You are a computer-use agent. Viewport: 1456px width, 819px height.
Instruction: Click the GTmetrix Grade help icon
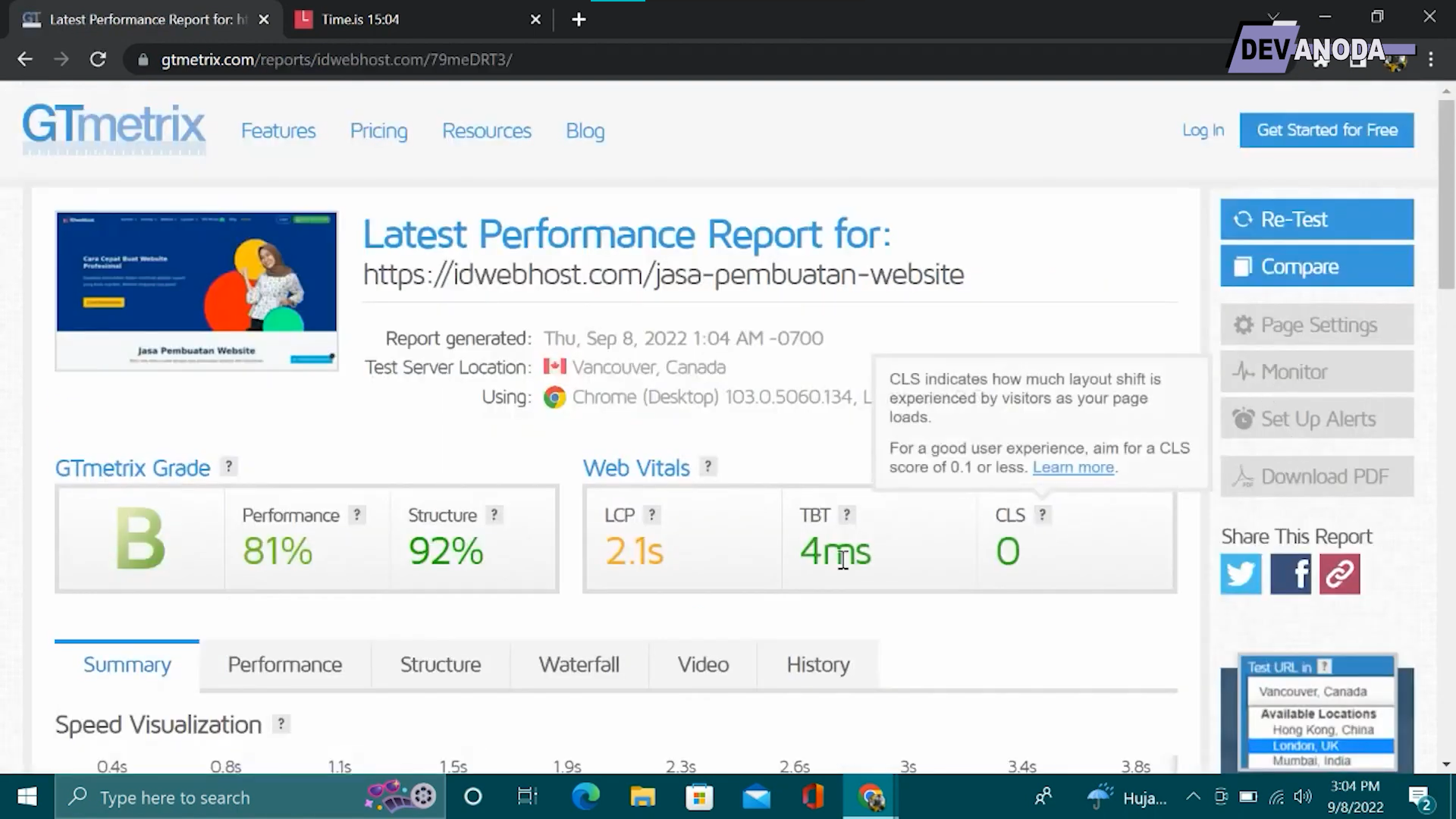coord(228,466)
